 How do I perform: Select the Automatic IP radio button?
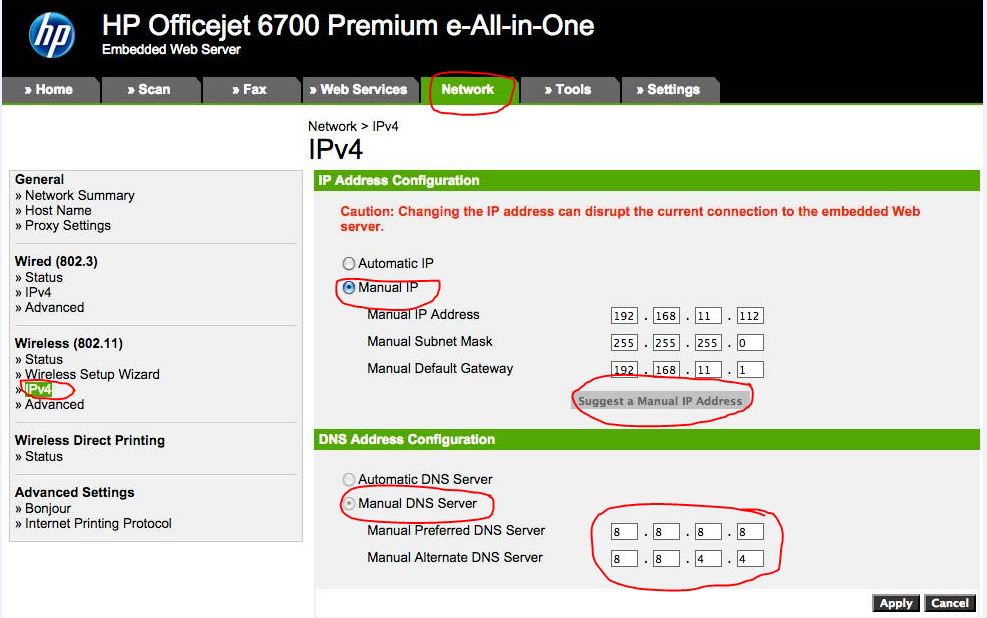(349, 264)
